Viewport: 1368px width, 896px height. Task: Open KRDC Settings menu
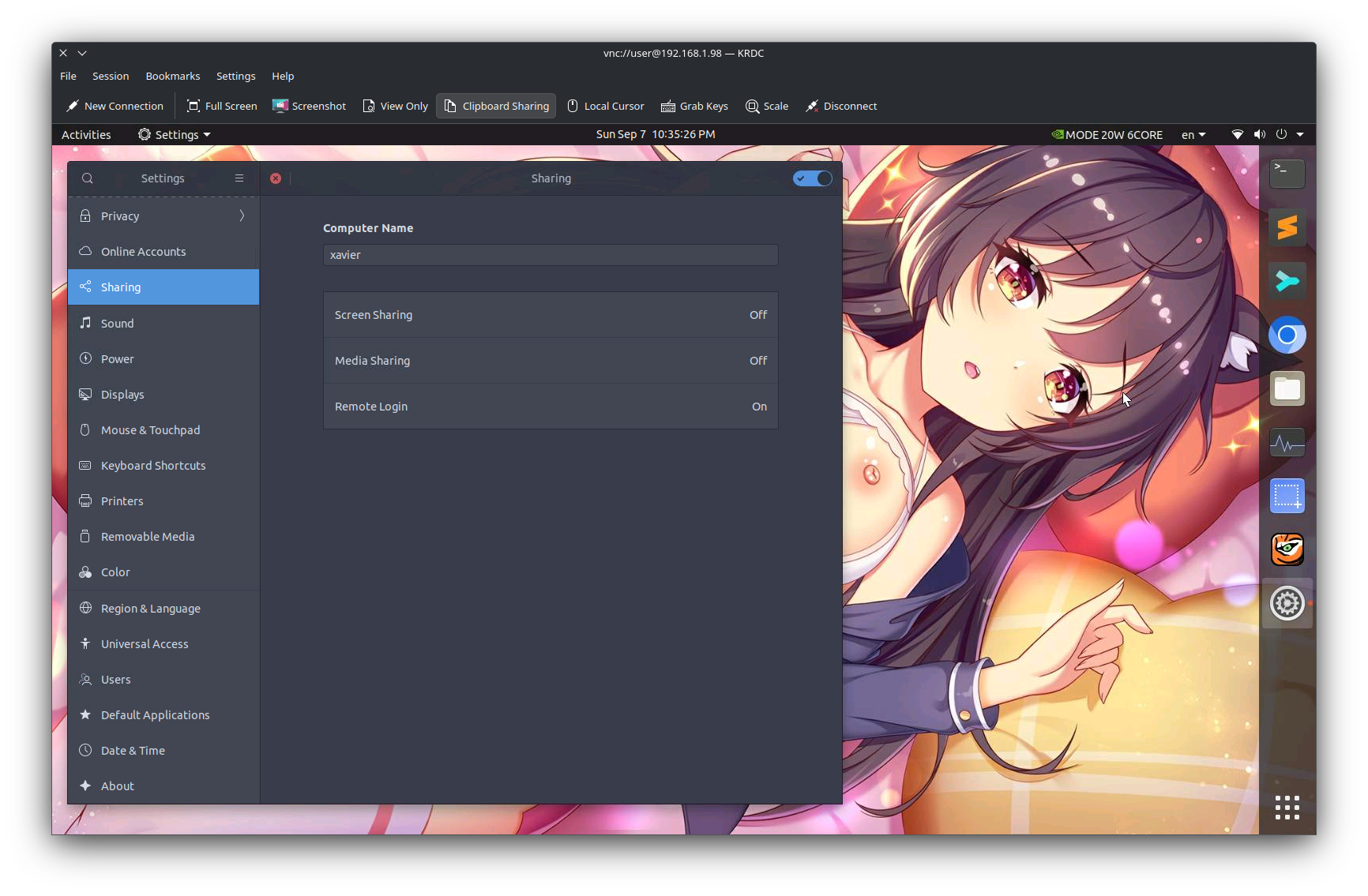coord(236,76)
